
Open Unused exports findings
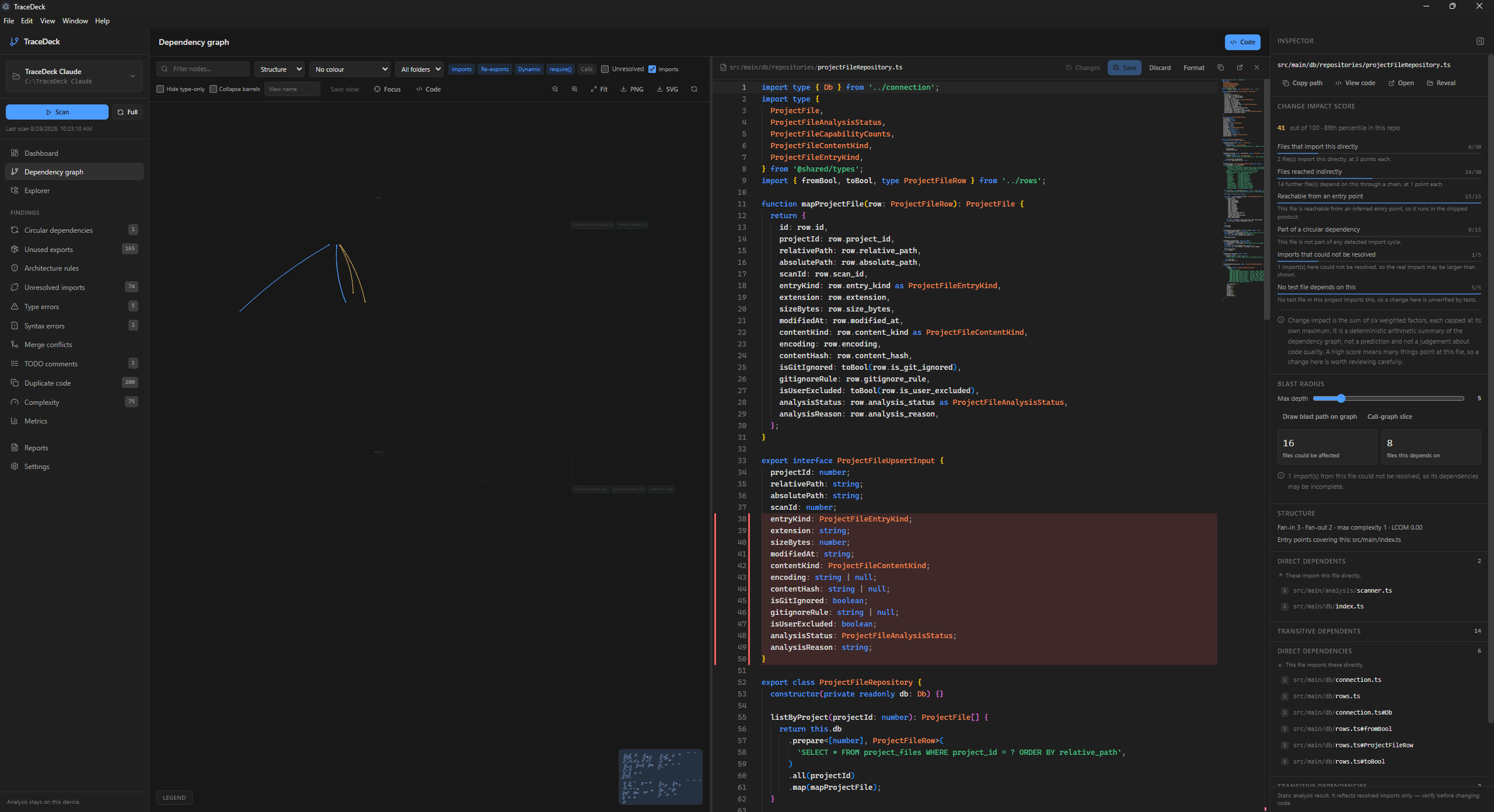pyautogui.click(x=74, y=249)
